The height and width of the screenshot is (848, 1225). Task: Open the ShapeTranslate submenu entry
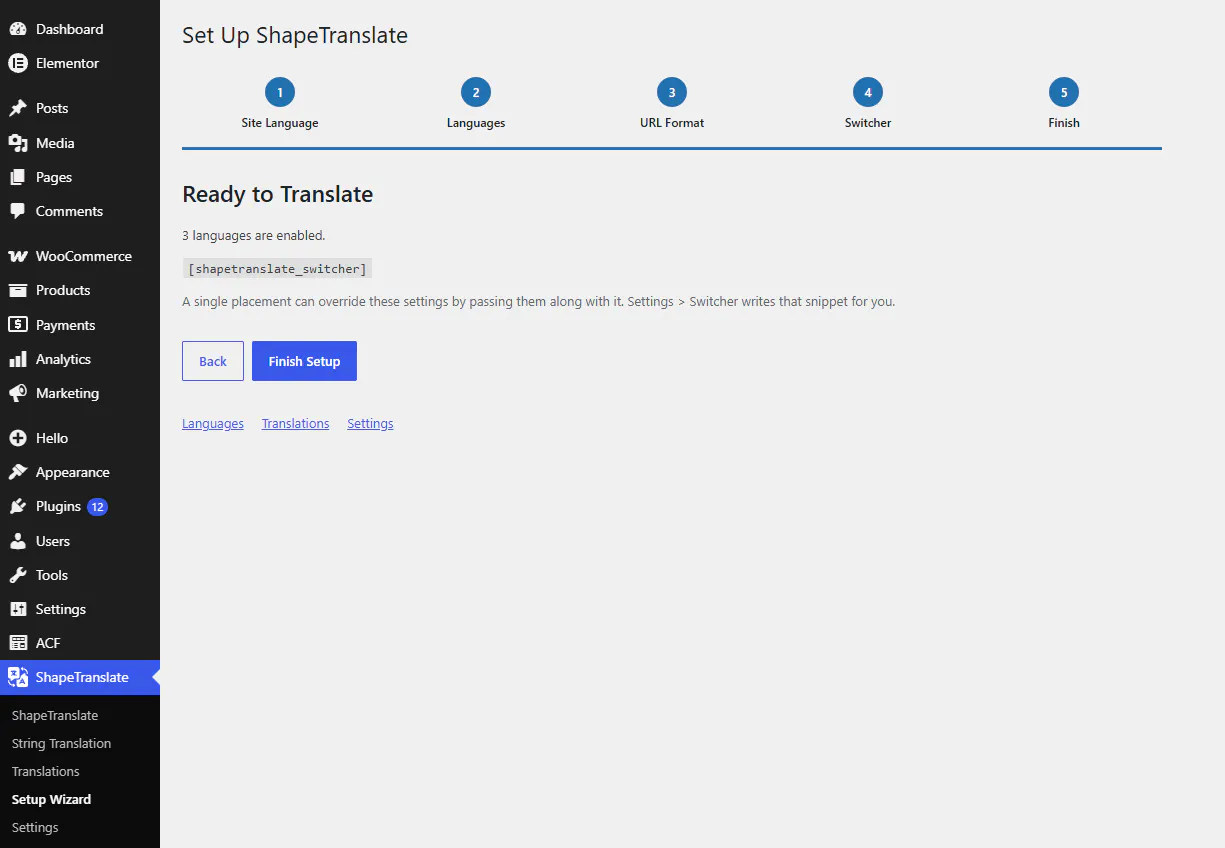(55, 715)
